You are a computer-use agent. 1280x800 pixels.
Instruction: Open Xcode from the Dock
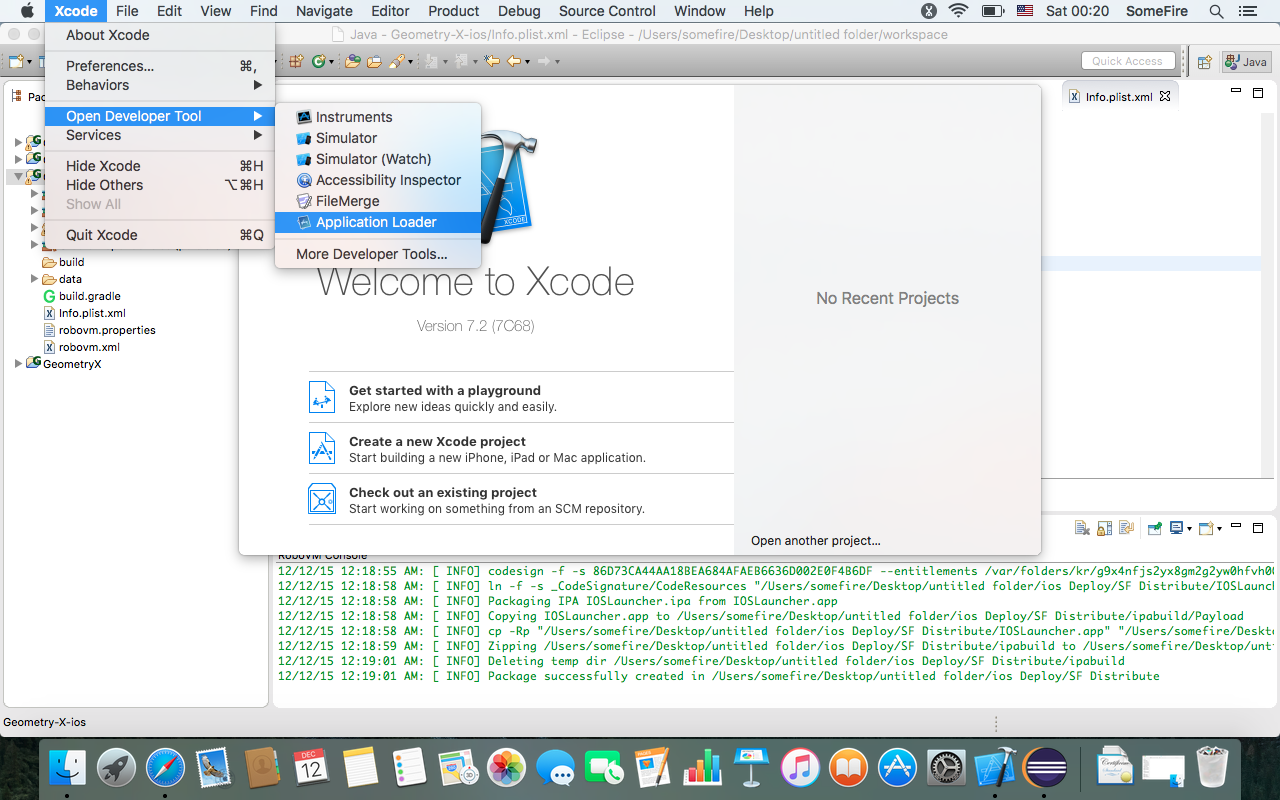click(x=995, y=768)
